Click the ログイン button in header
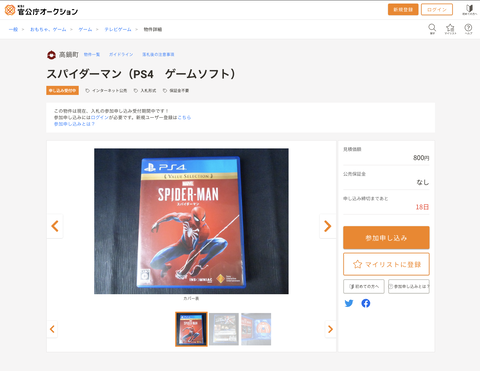The width and height of the screenshot is (480, 371). point(437,10)
